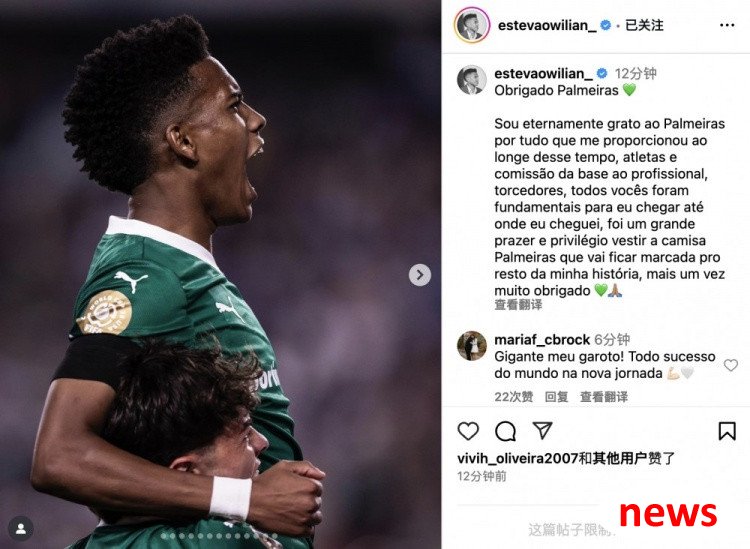Open comments with the speech bubble icon
The width and height of the screenshot is (750, 549).
[x=505, y=431]
